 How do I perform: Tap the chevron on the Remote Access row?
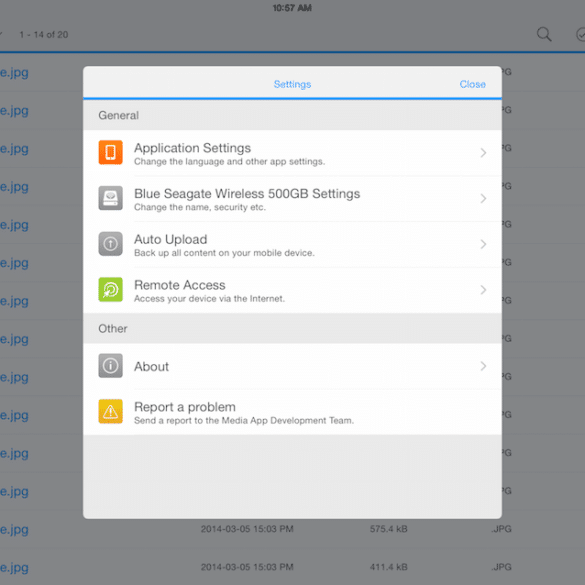[483, 290]
